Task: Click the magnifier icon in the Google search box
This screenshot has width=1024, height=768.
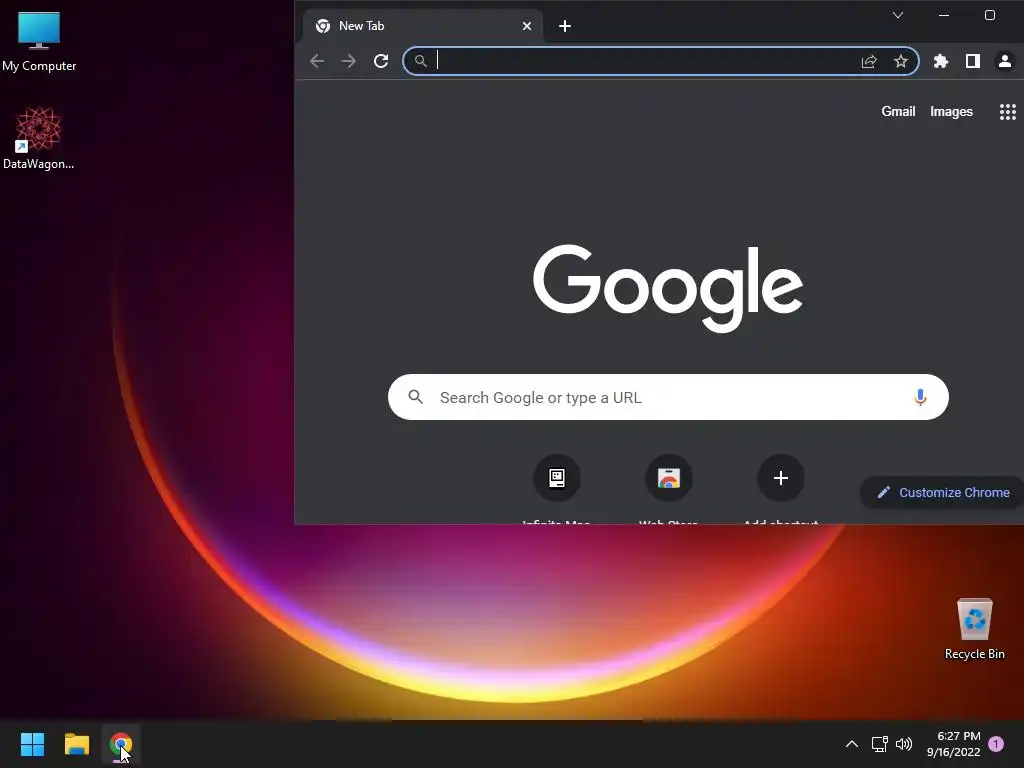Action: [x=415, y=397]
